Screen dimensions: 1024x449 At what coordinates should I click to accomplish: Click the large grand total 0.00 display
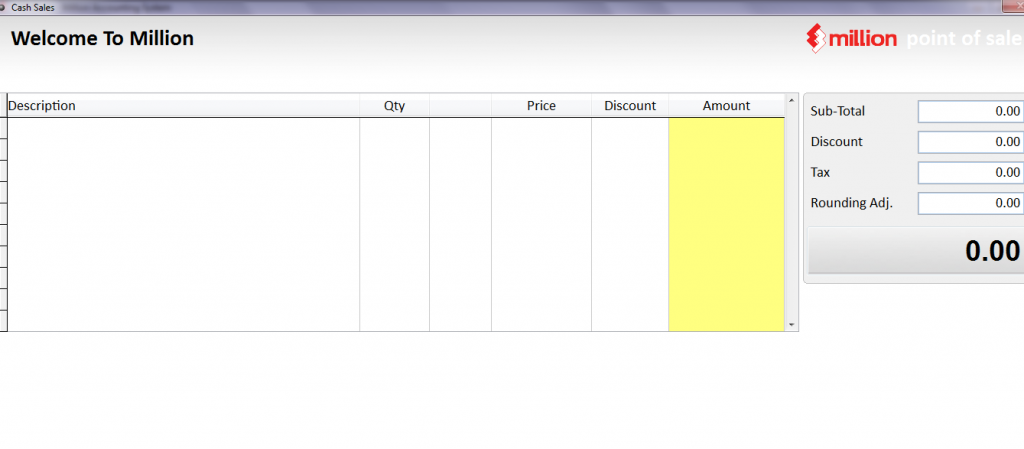[915, 251]
